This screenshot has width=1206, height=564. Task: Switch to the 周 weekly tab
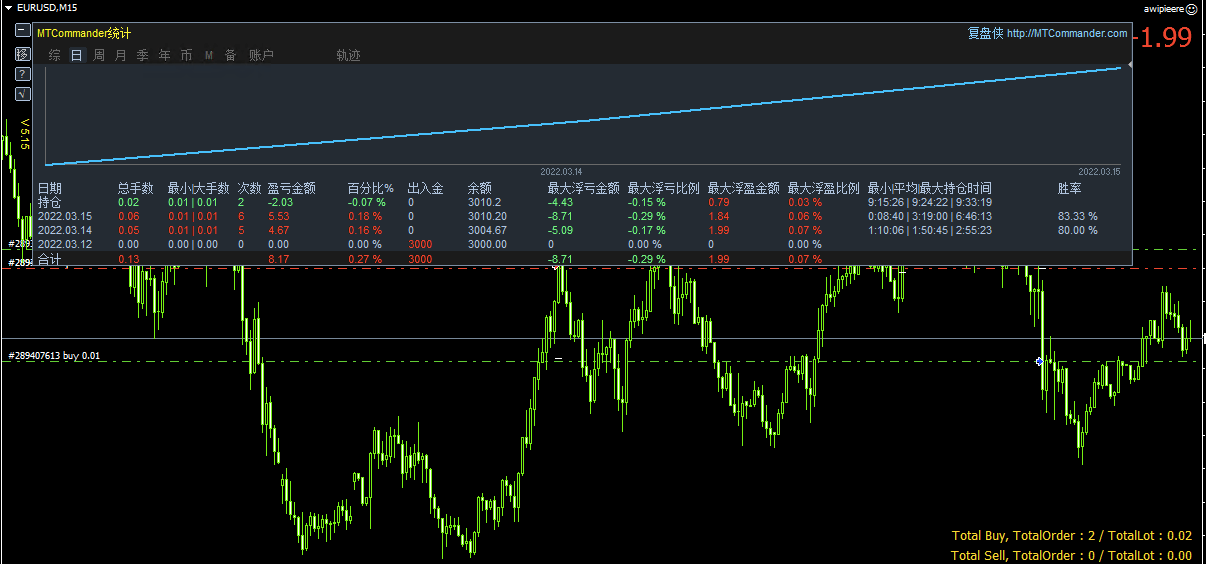point(99,56)
